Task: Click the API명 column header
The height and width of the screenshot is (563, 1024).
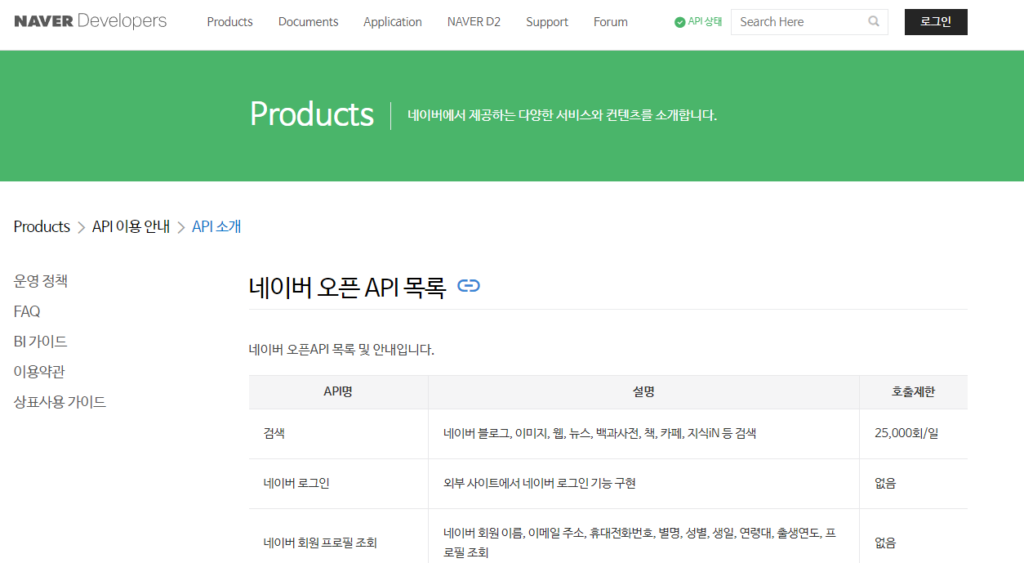Action: point(338,392)
